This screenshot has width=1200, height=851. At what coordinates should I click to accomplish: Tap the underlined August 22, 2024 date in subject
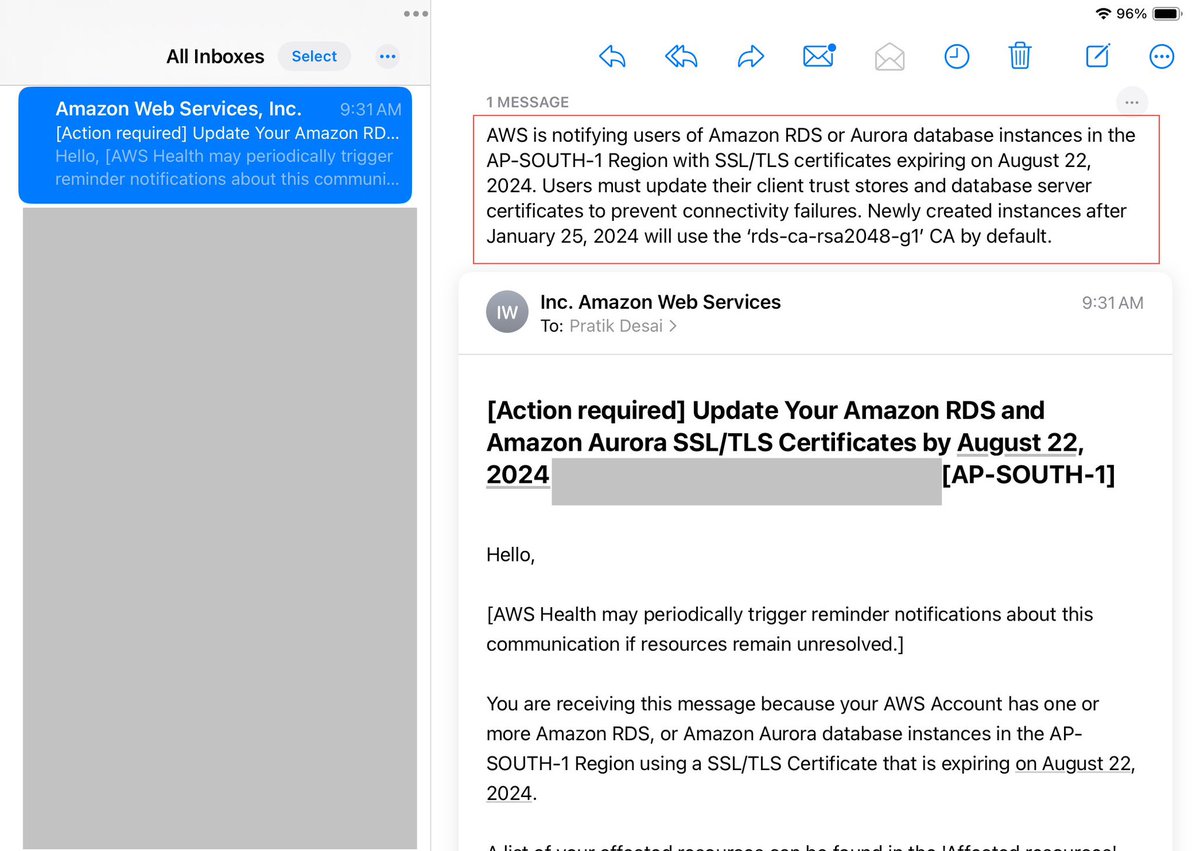1020,442
